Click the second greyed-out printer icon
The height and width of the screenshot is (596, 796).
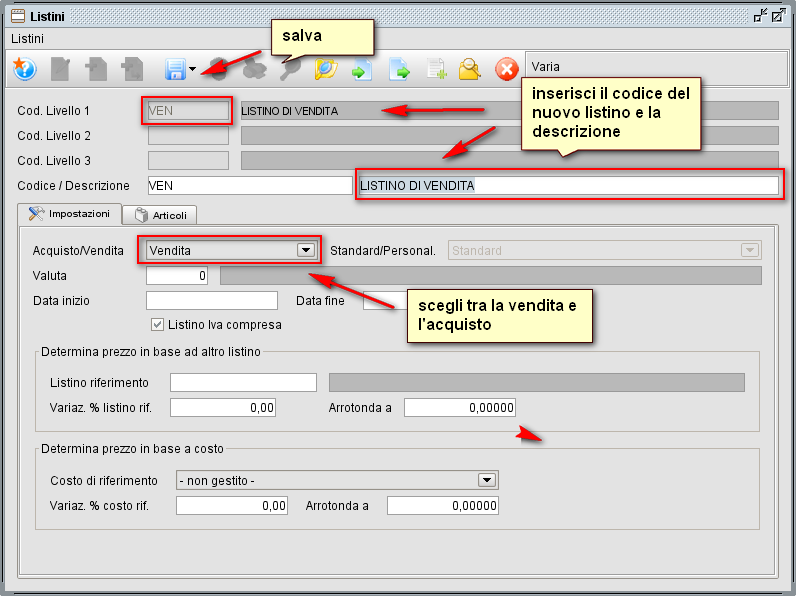click(255, 69)
